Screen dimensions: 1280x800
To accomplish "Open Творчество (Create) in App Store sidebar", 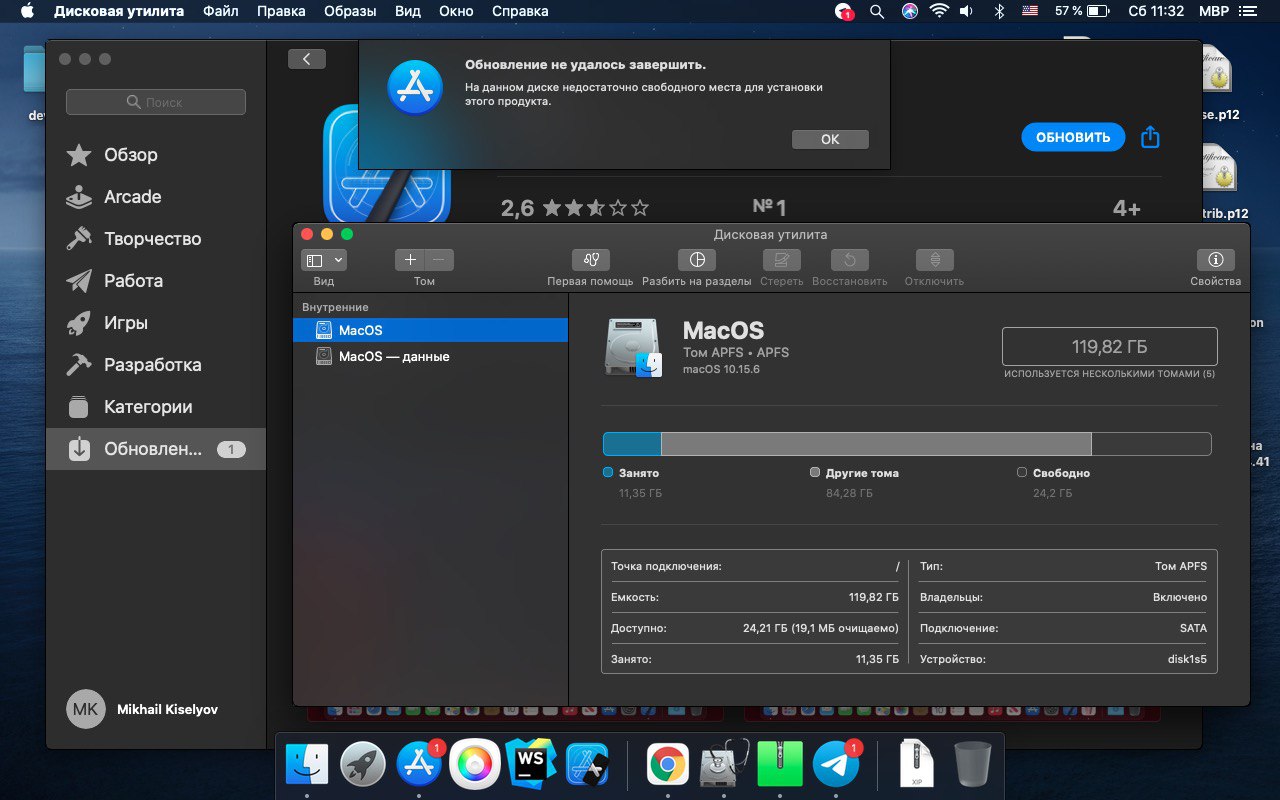I will 156,239.
